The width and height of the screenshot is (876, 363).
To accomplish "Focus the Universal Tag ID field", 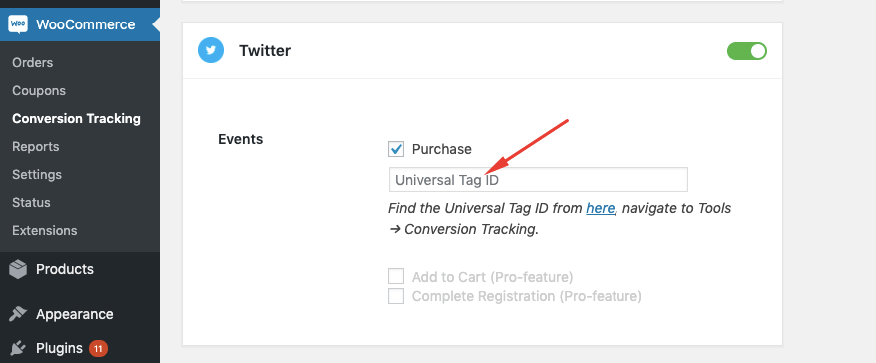I will (x=538, y=180).
